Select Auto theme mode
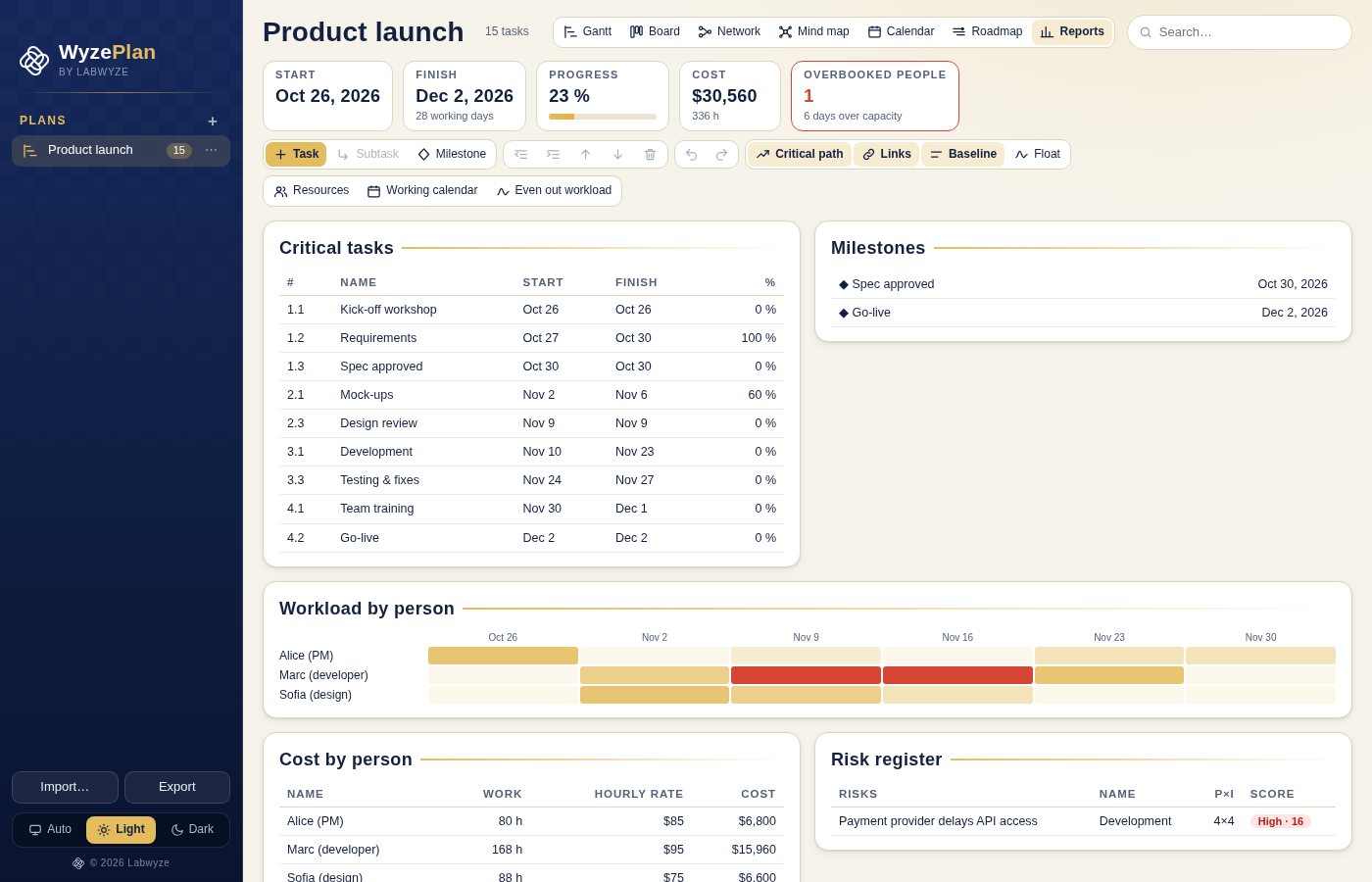 coord(50,830)
